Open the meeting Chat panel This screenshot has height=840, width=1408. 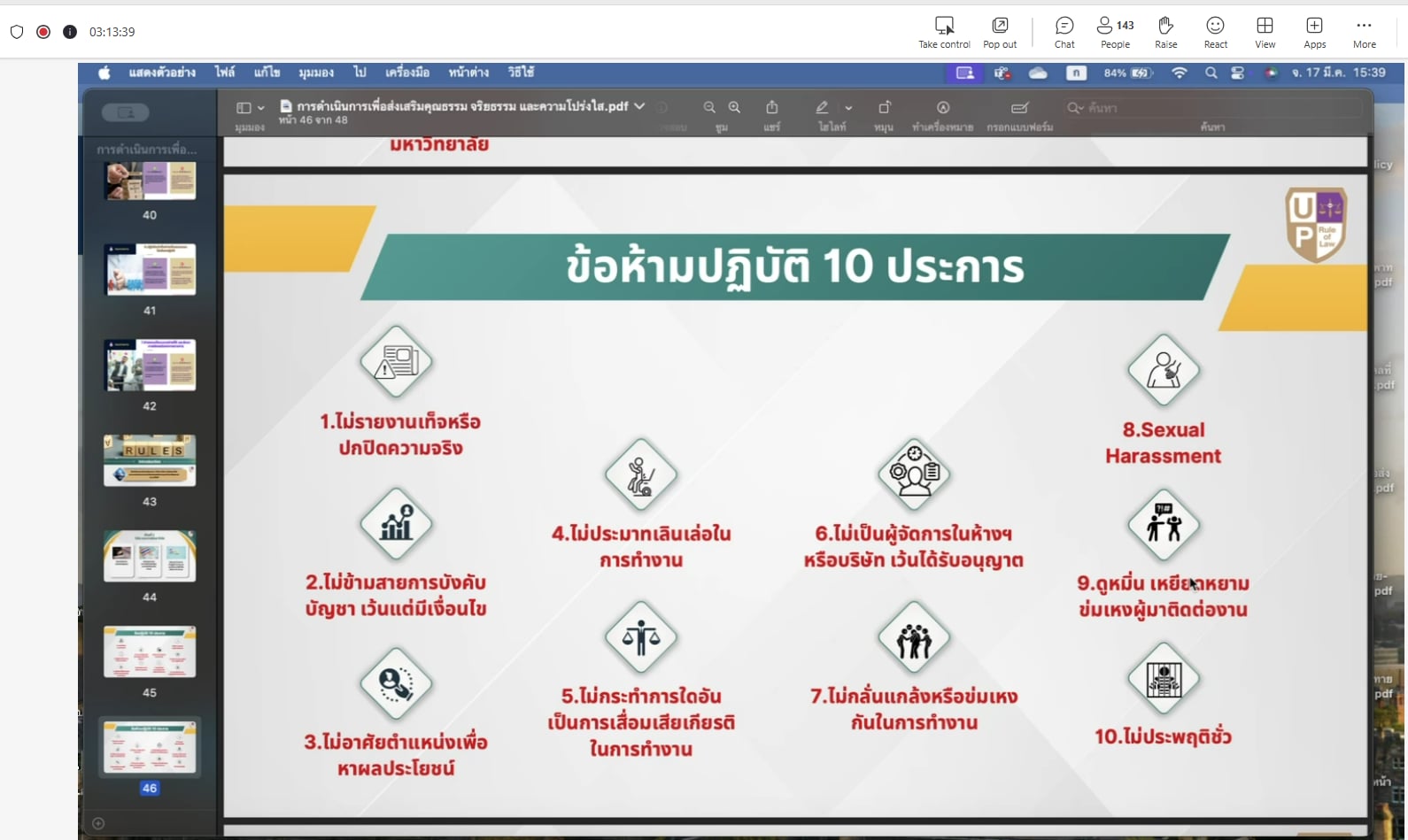[x=1064, y=32]
